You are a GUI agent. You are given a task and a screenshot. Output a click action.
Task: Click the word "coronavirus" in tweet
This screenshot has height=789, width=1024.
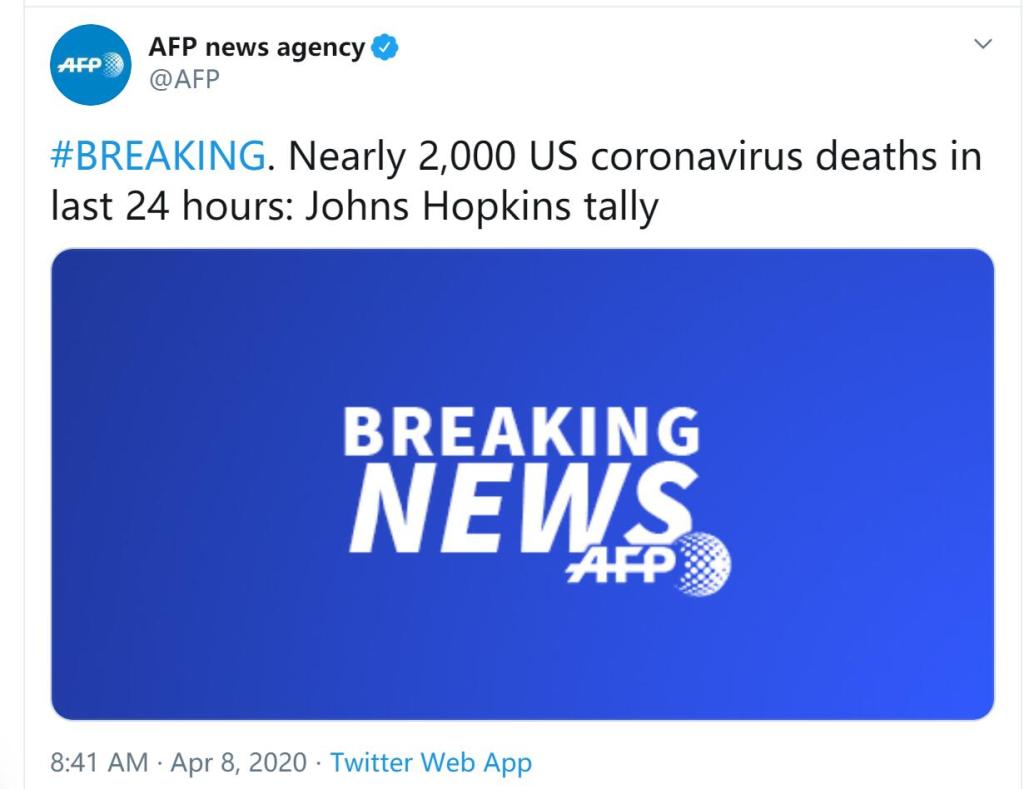pos(697,157)
